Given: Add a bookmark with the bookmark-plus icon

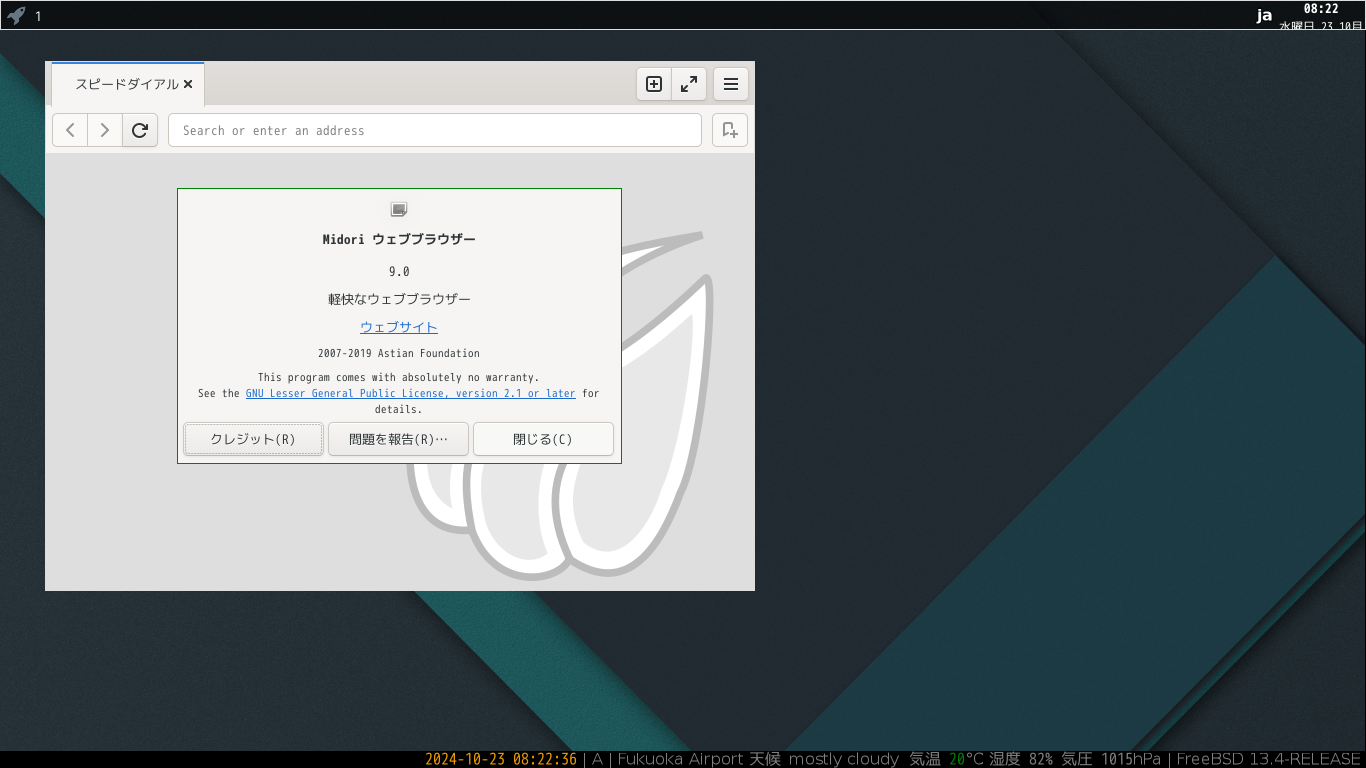Looking at the screenshot, I should (x=730, y=130).
